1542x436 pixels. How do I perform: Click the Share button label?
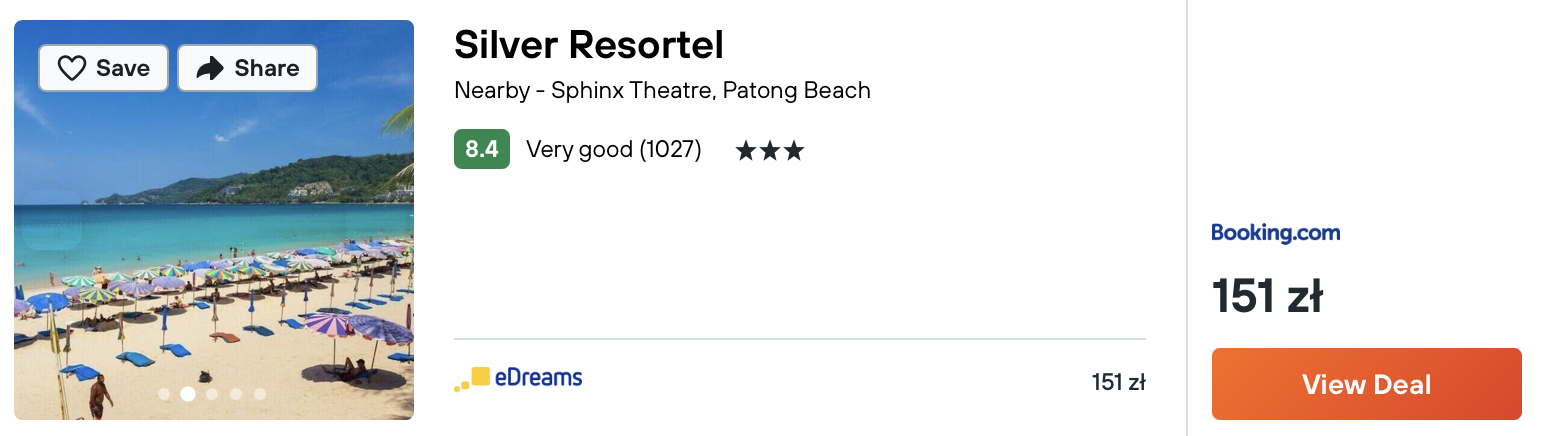[267, 68]
